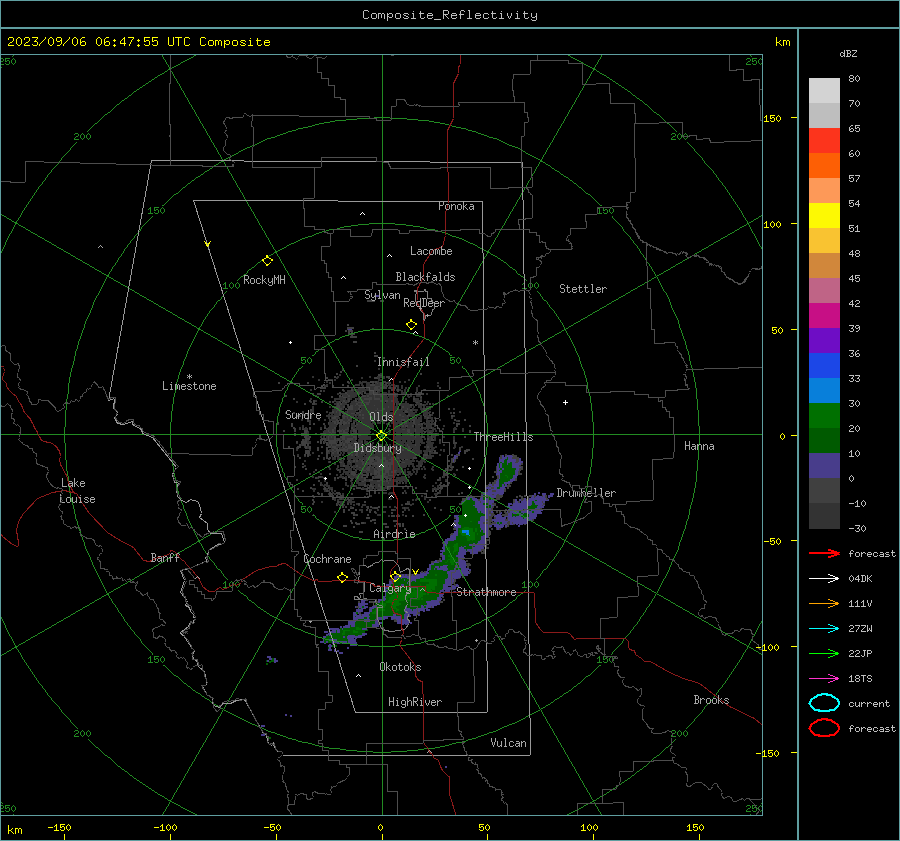900x841 pixels.
Task: Click the red forecast ellipse icon
Action: coord(824,728)
